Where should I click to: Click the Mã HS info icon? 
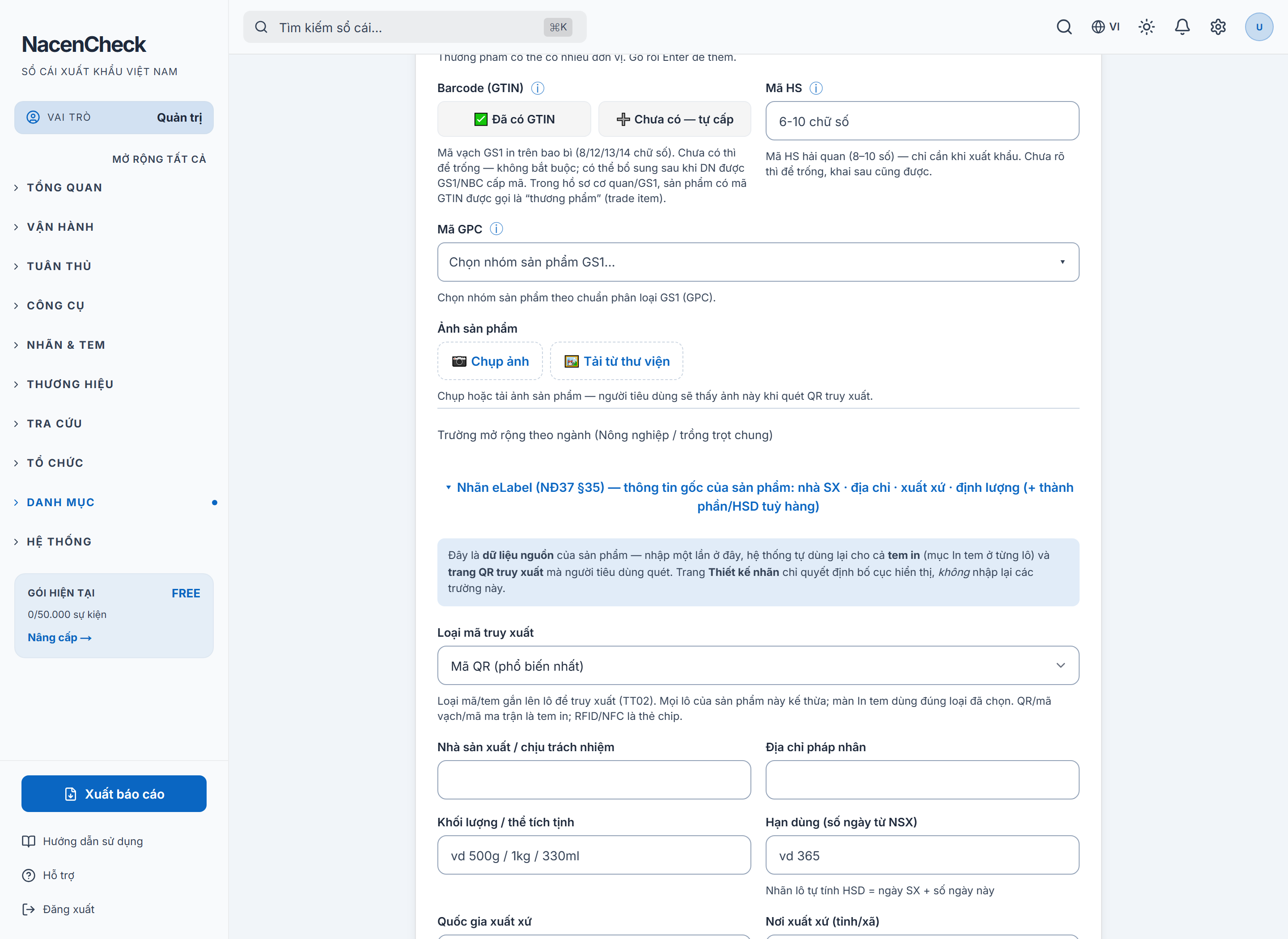pos(816,88)
